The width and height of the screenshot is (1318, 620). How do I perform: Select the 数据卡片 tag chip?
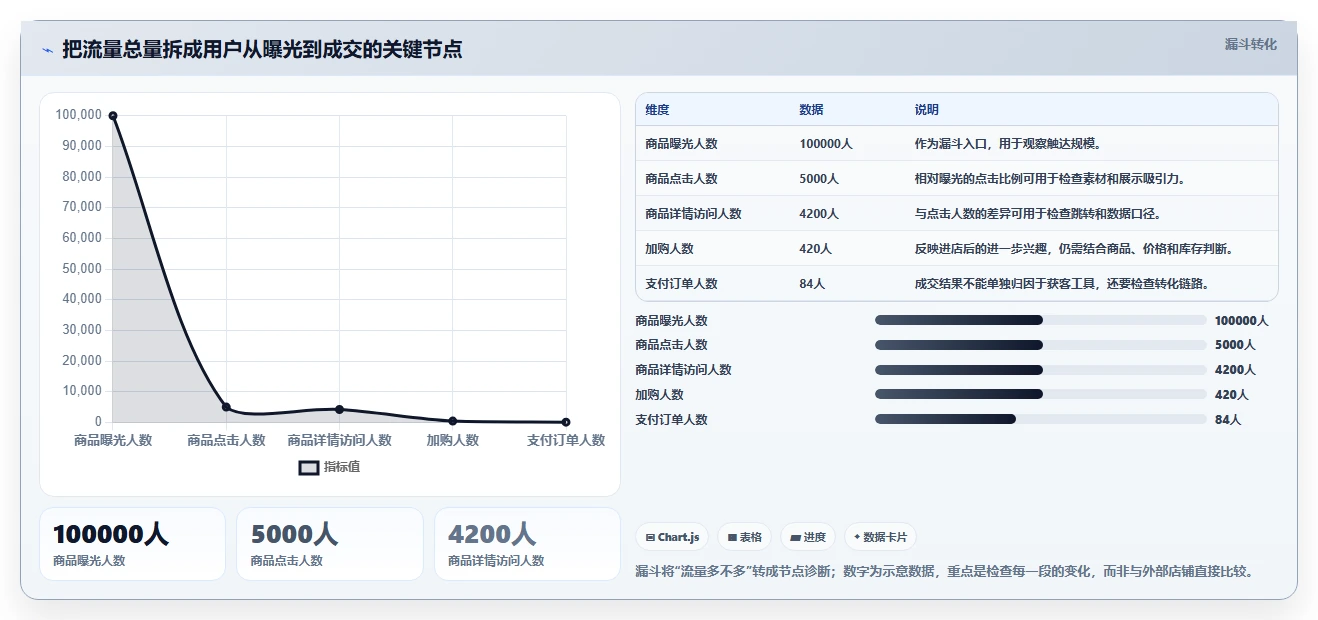click(880, 537)
